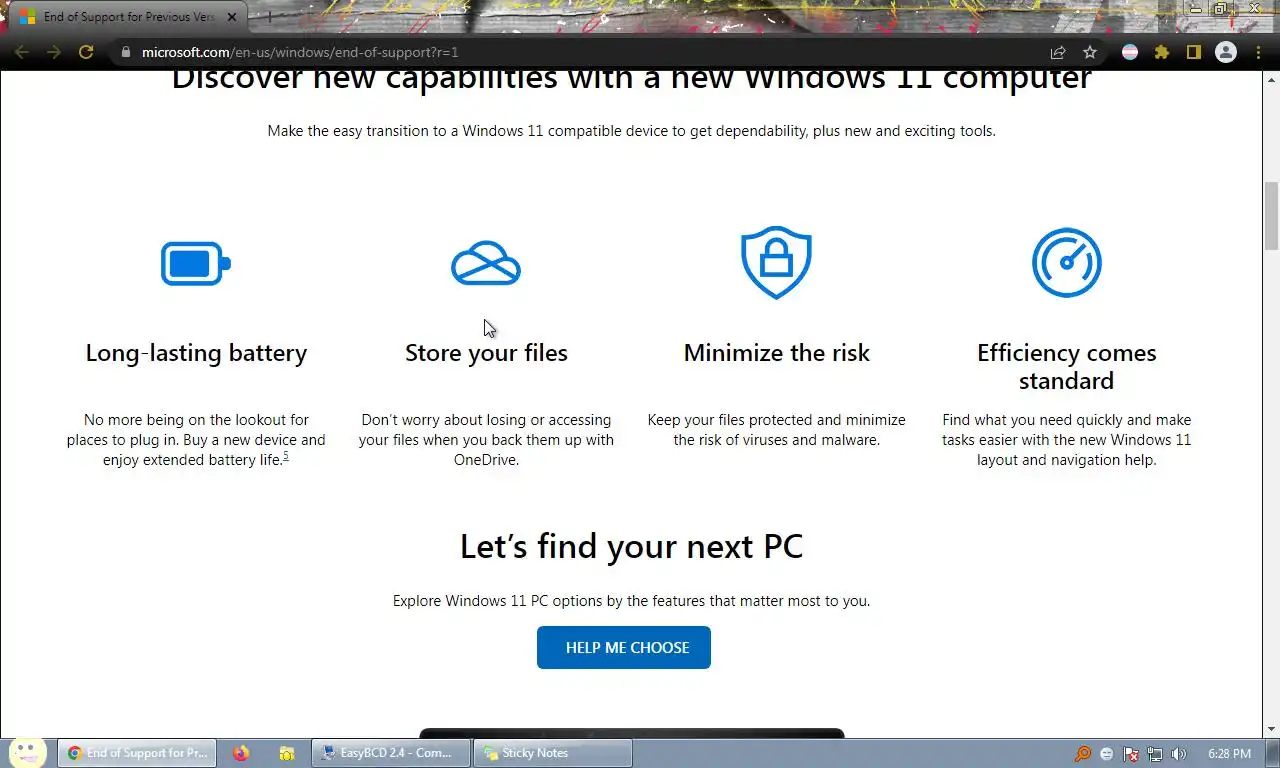1280x768 pixels.
Task: Open the network tray icon
Action: tap(1155, 754)
